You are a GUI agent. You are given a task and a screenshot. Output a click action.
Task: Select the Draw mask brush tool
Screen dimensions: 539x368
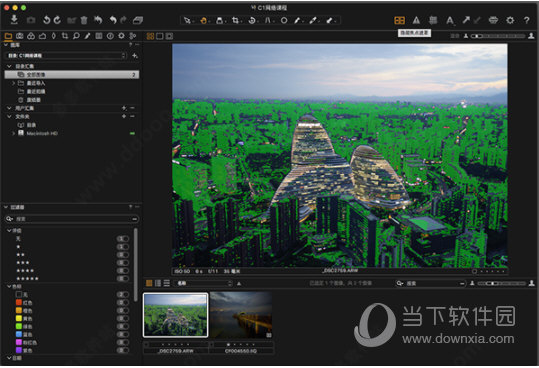click(x=297, y=21)
